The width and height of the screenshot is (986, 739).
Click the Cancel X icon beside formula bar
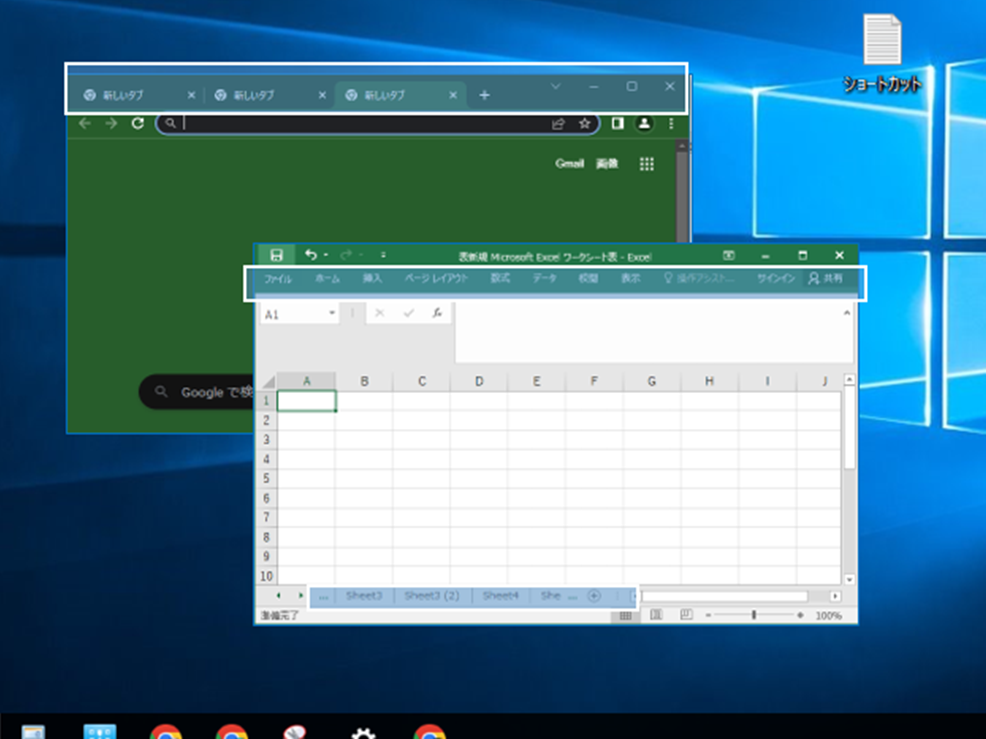379,313
